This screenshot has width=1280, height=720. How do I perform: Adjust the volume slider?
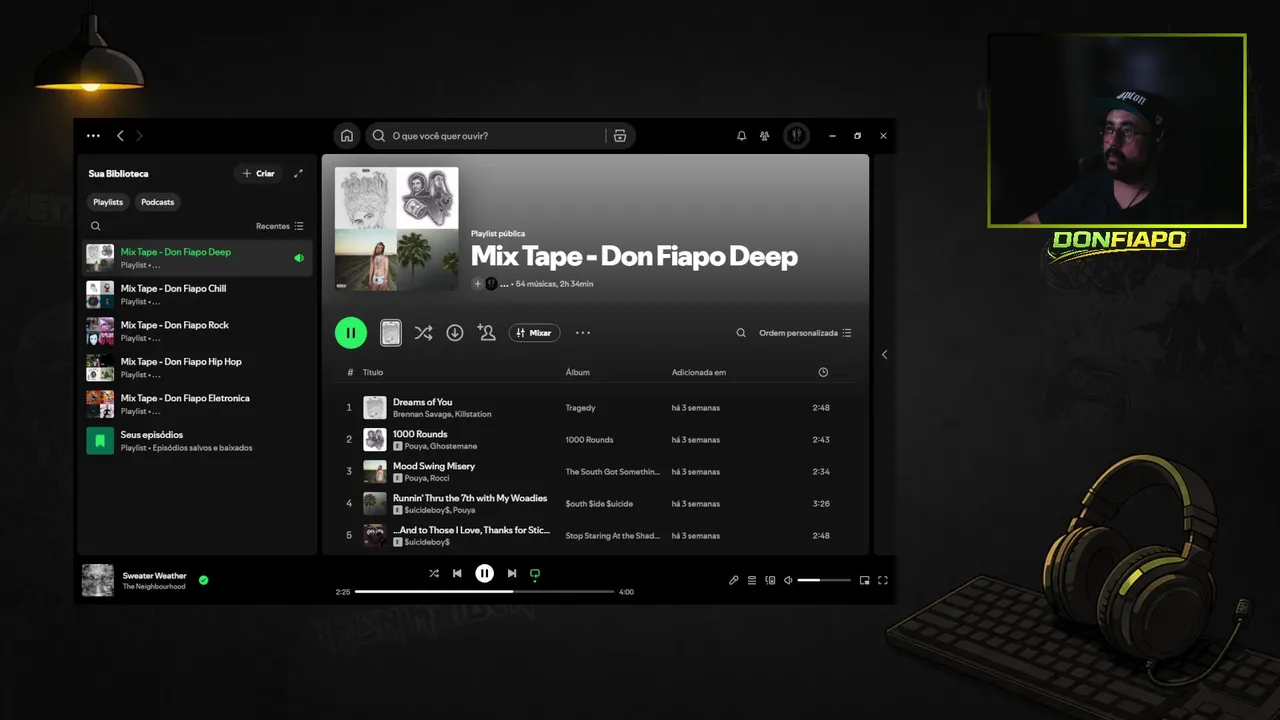824,580
